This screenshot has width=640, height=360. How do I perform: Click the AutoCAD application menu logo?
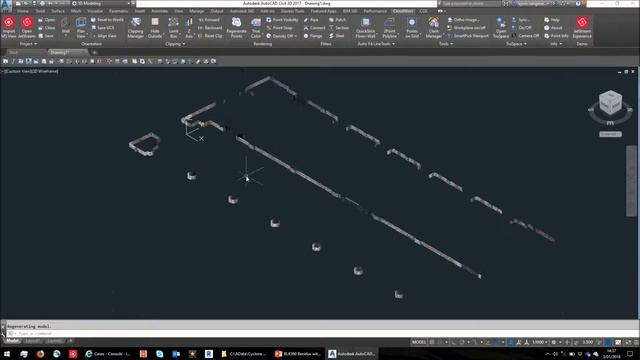click(x=6, y=4)
